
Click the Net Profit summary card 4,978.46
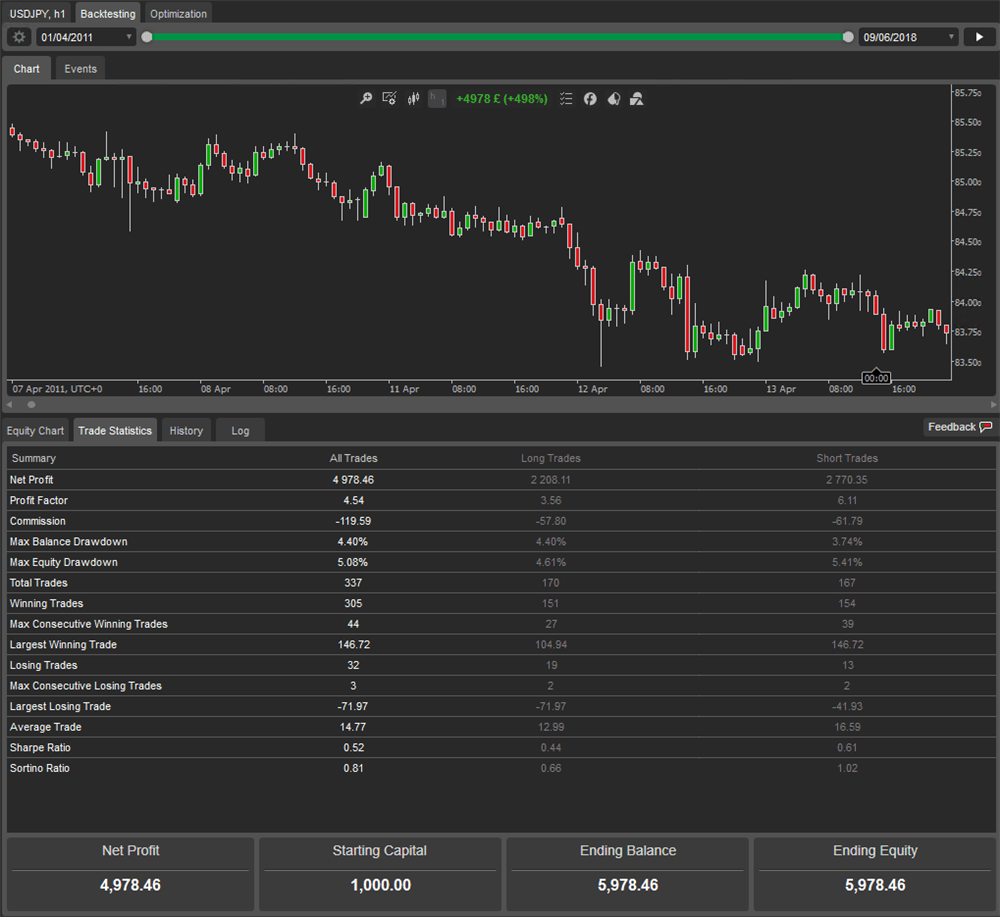click(130, 874)
